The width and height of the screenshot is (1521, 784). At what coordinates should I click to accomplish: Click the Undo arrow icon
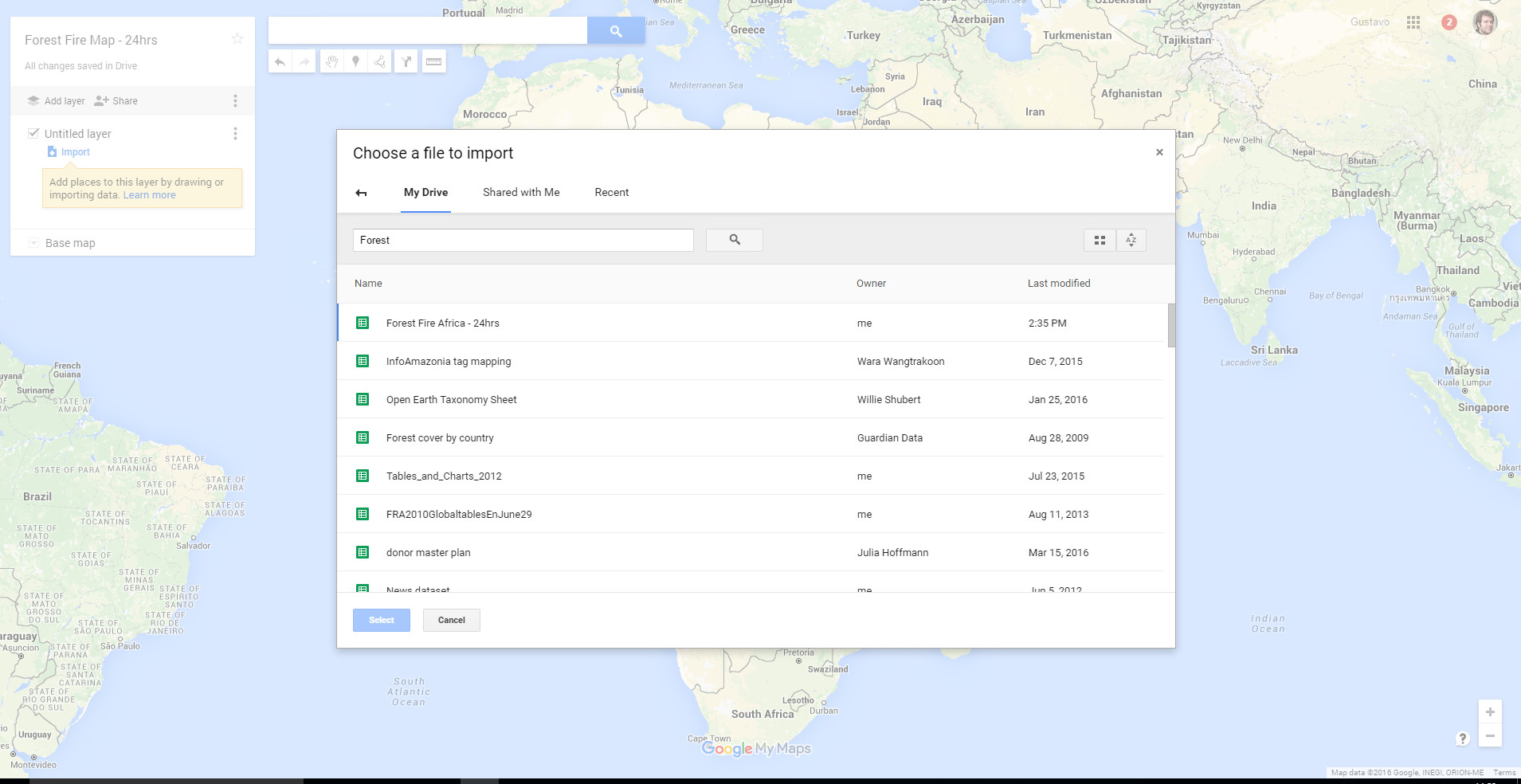click(x=280, y=61)
